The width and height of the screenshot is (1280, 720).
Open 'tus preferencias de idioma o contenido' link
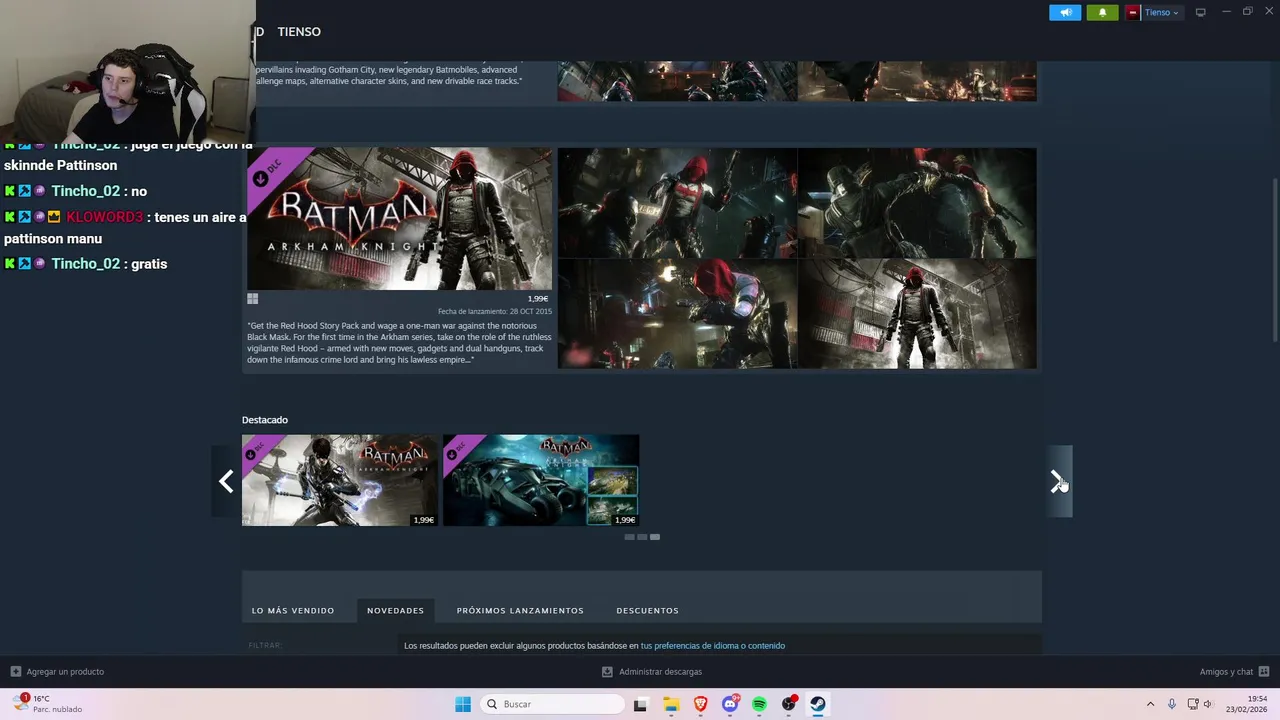pyautogui.click(x=713, y=646)
